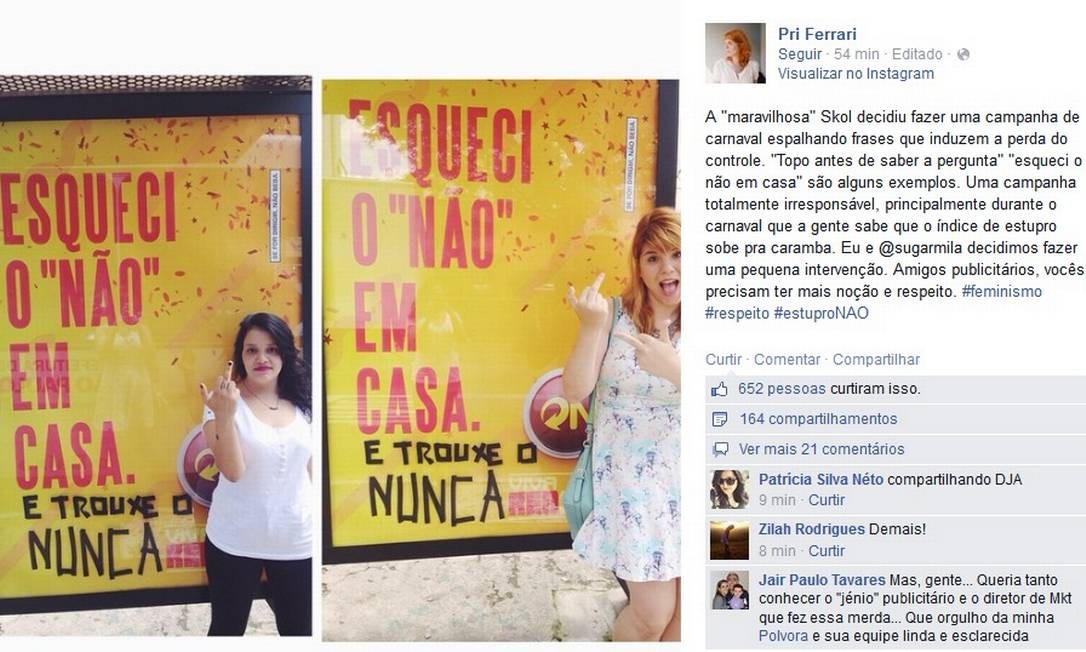Click the comment bubble icon
The image size is (1086, 652).
[x=720, y=450]
